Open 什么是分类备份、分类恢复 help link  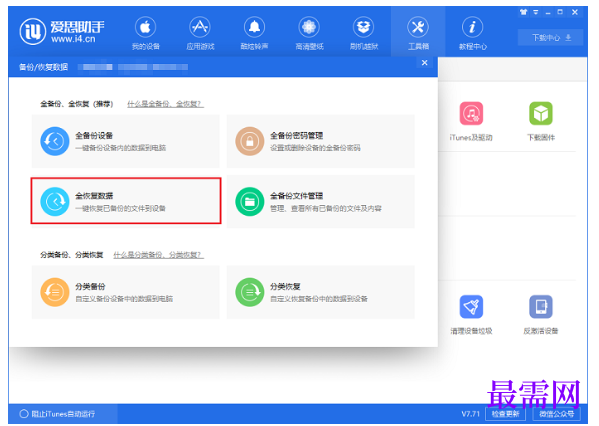tap(159, 255)
